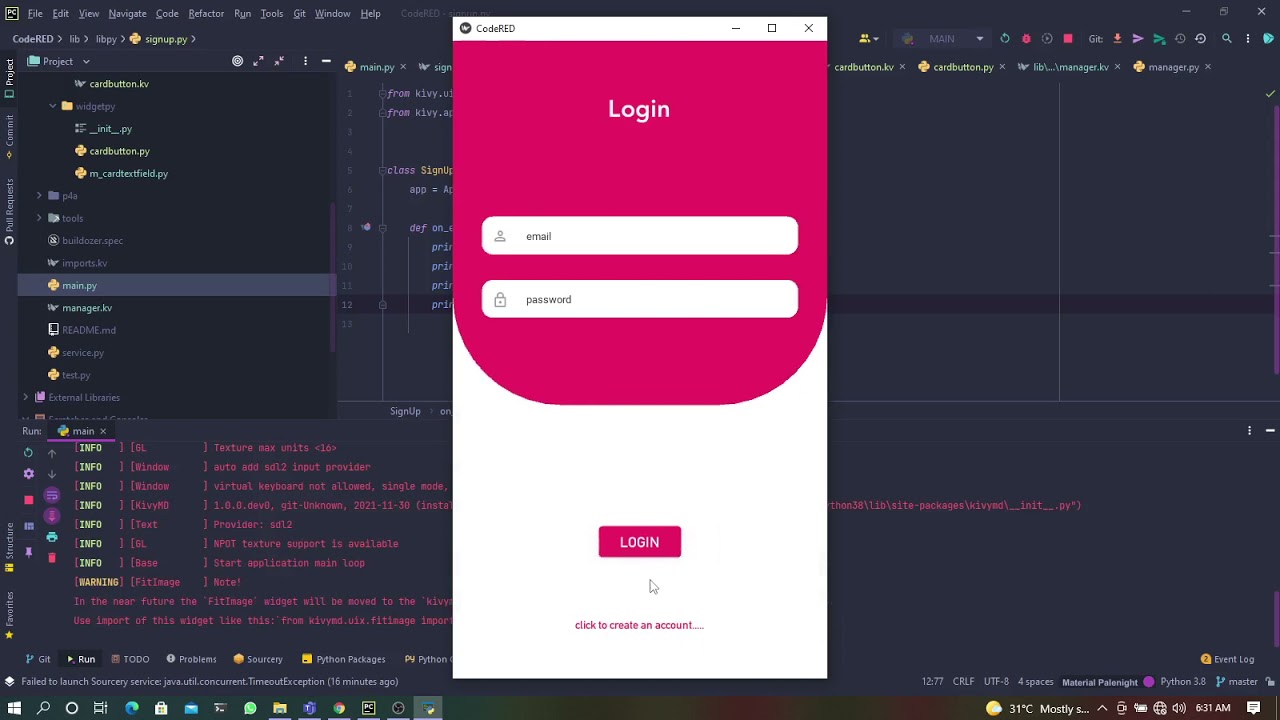1280x720 pixels.
Task: Click Collapse All icon in Project panel
Action: (x=281, y=61)
